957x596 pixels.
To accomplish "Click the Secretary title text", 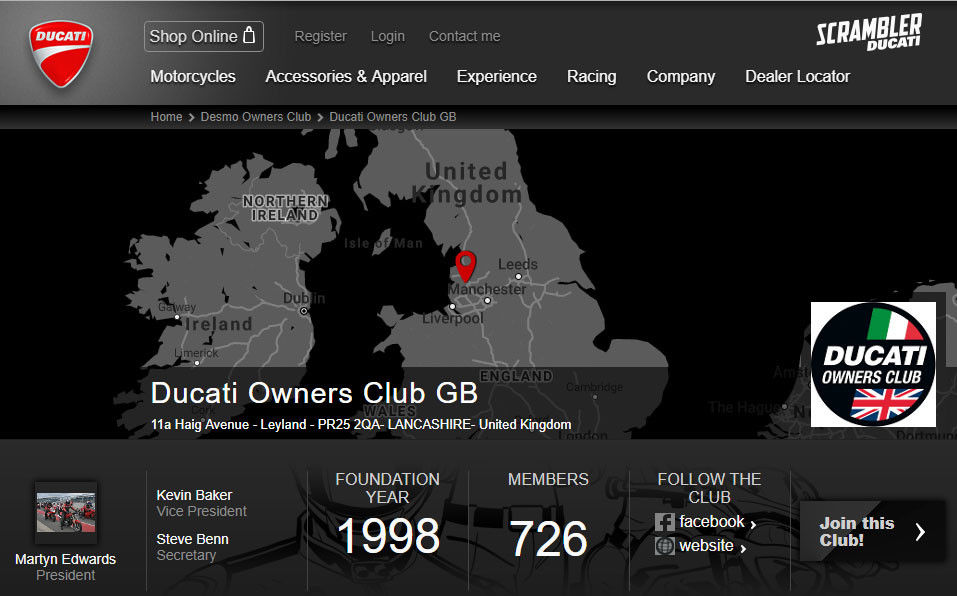I will [186, 555].
